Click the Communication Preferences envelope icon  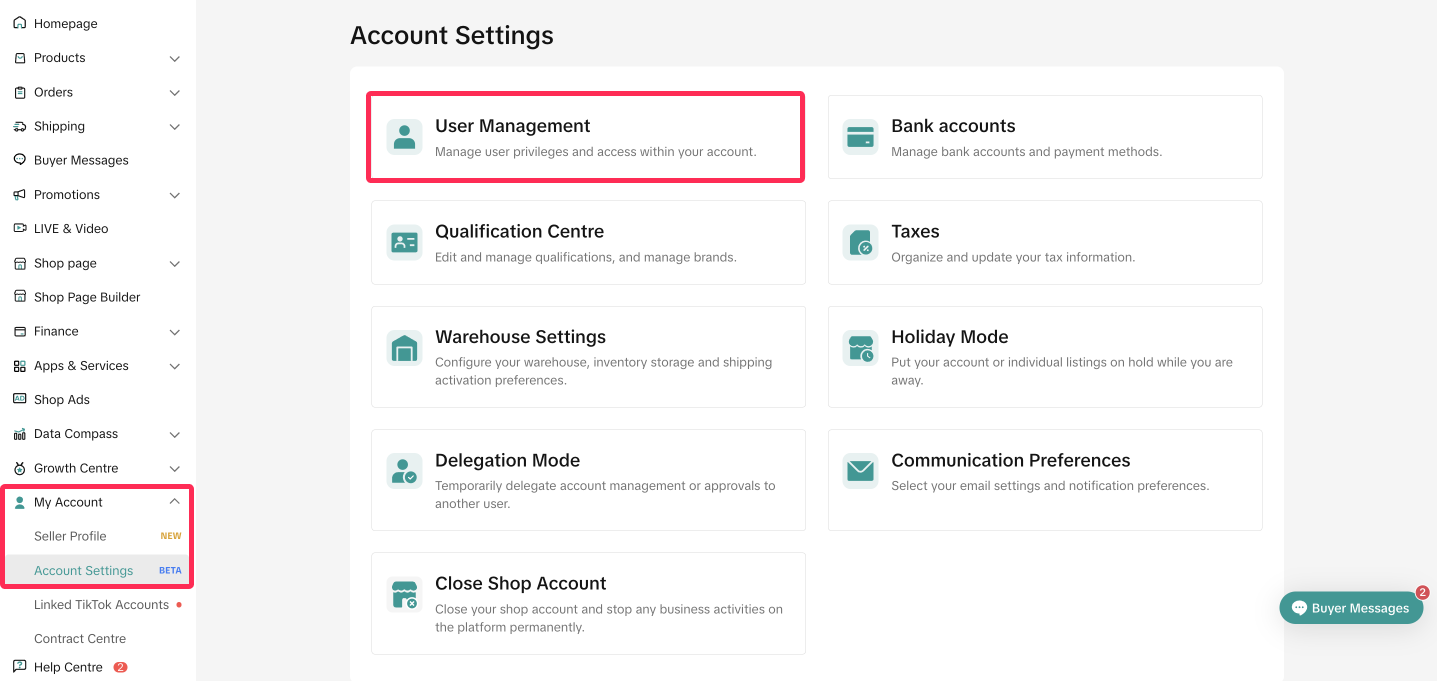(x=860, y=471)
